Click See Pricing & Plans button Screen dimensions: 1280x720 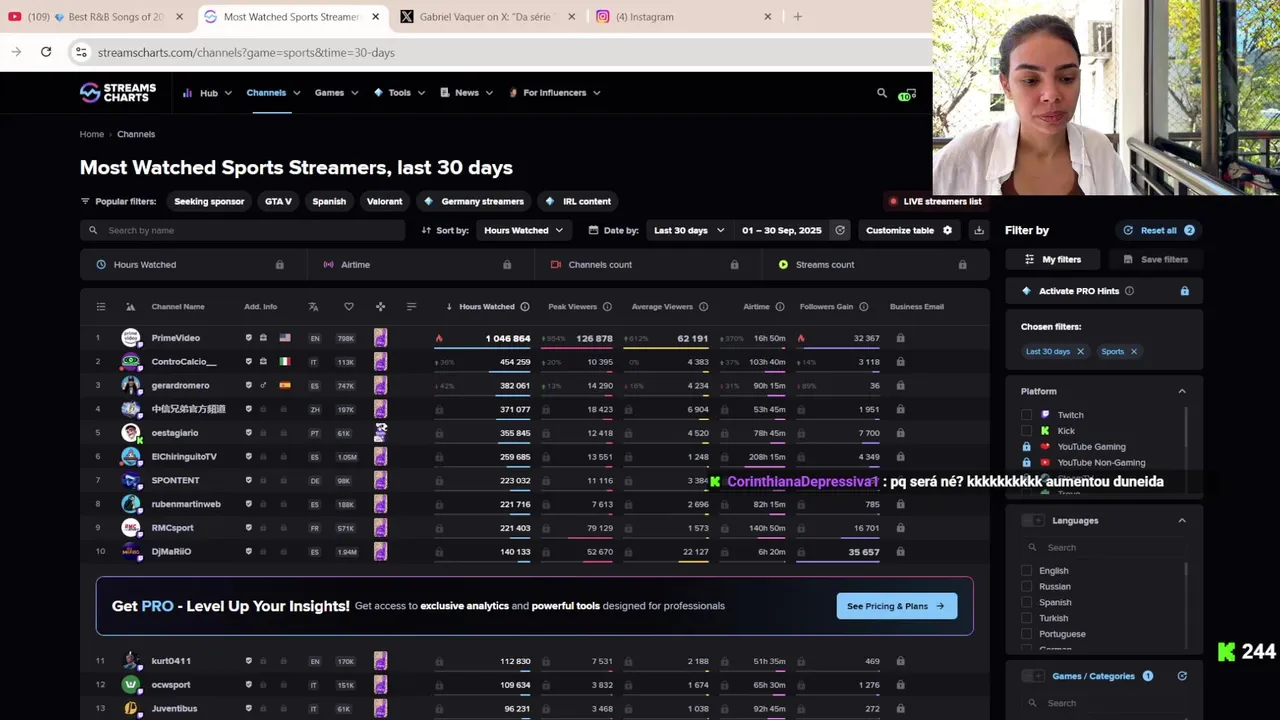point(896,606)
